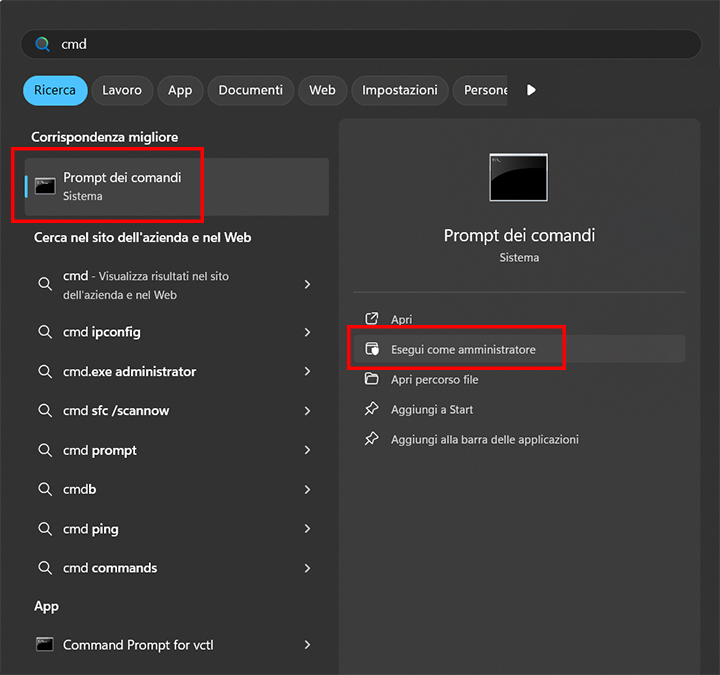720x675 pixels.
Task: Click the Aggiungi a Start pin icon
Action: pos(372,409)
